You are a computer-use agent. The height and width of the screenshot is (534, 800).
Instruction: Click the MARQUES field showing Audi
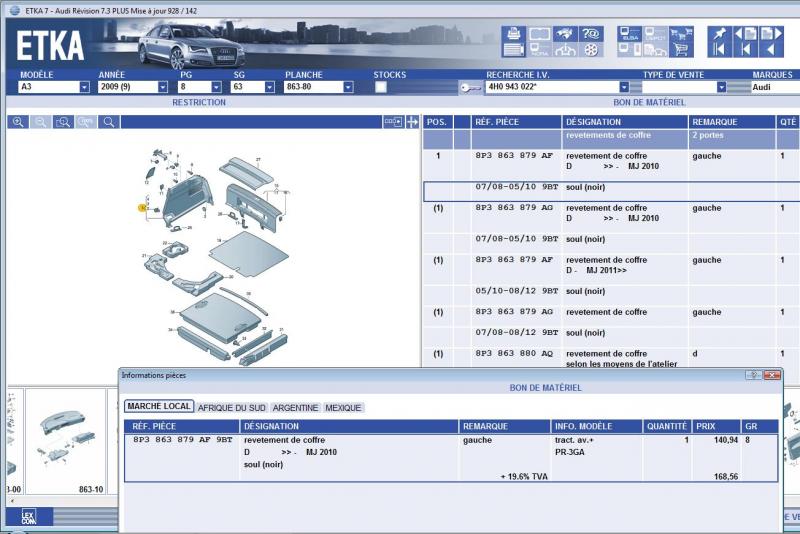(776, 87)
